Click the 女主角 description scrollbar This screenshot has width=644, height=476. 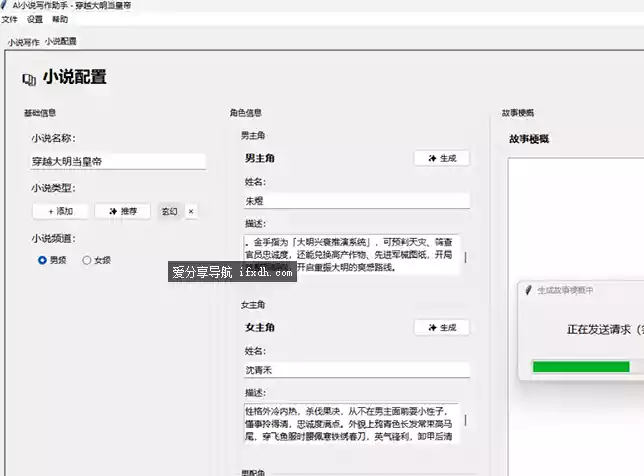[465, 420]
